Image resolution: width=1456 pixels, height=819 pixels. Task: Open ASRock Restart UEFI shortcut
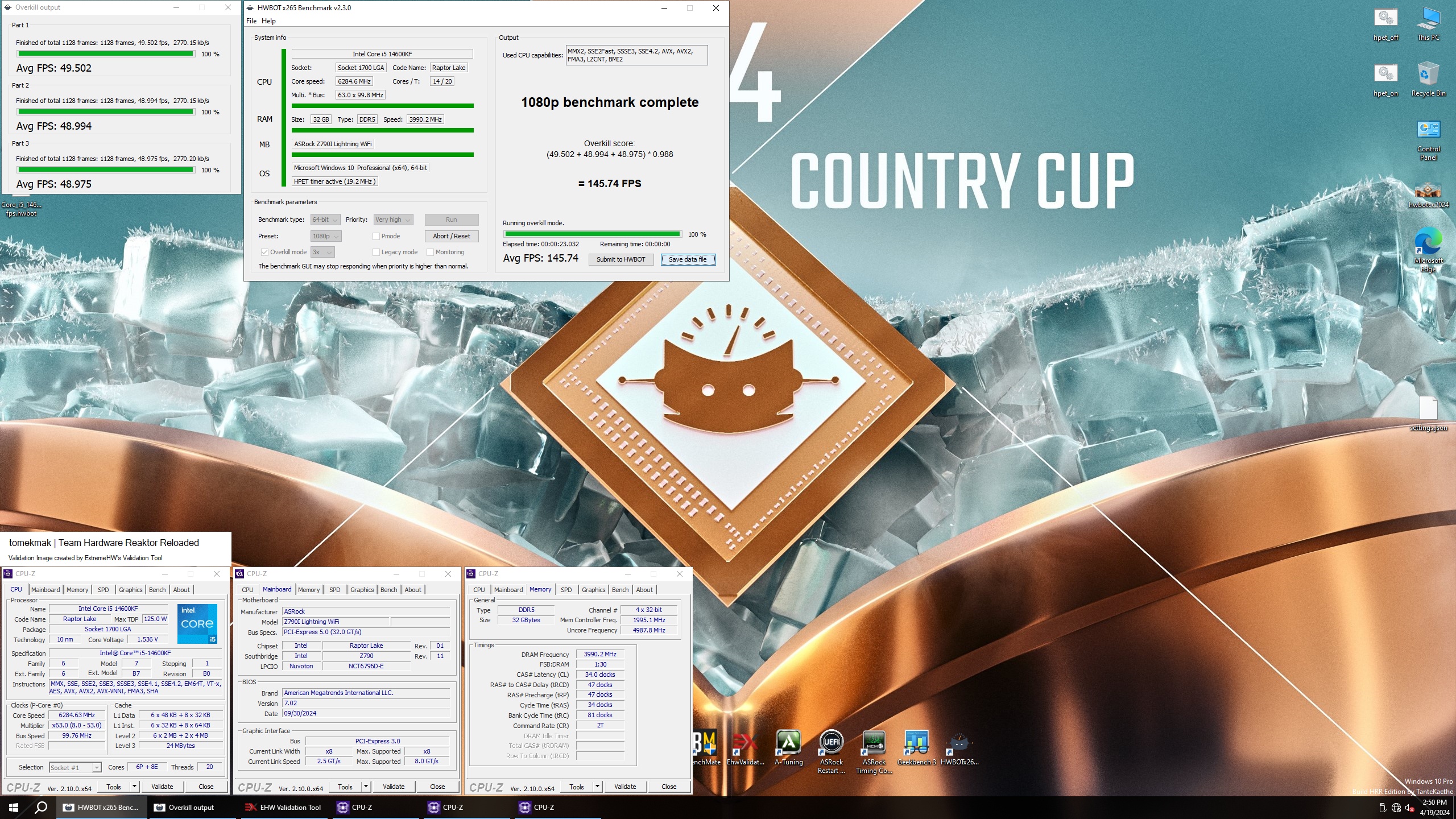click(x=831, y=751)
